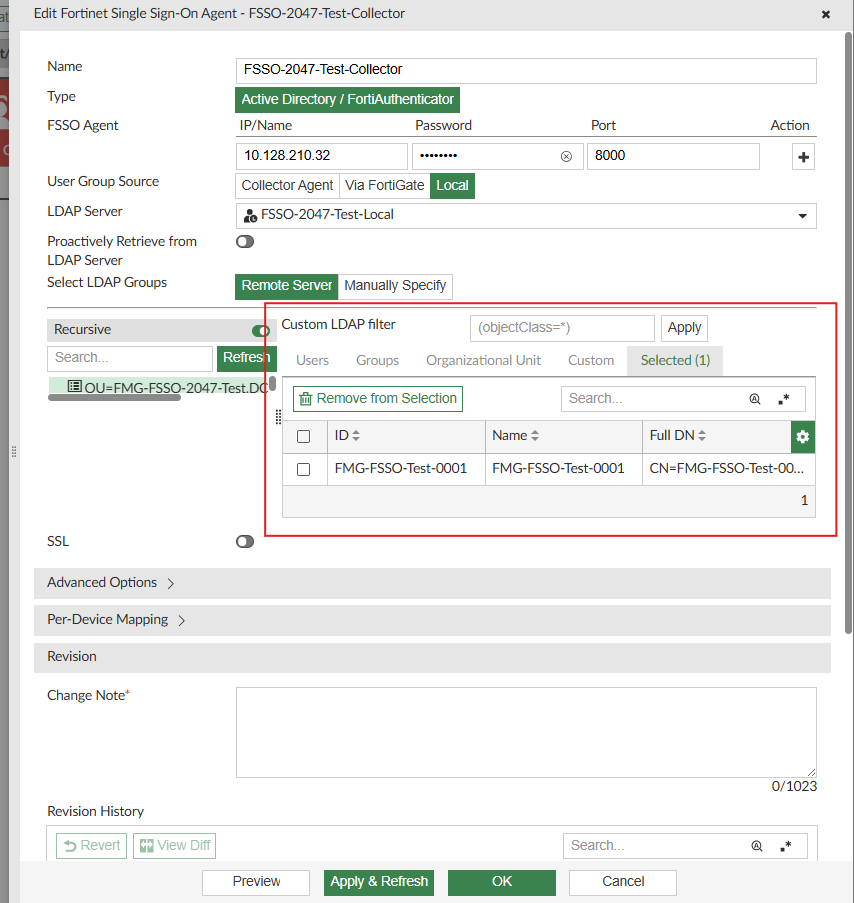Open the Custom tab
The image size is (854, 903).
[591, 361]
